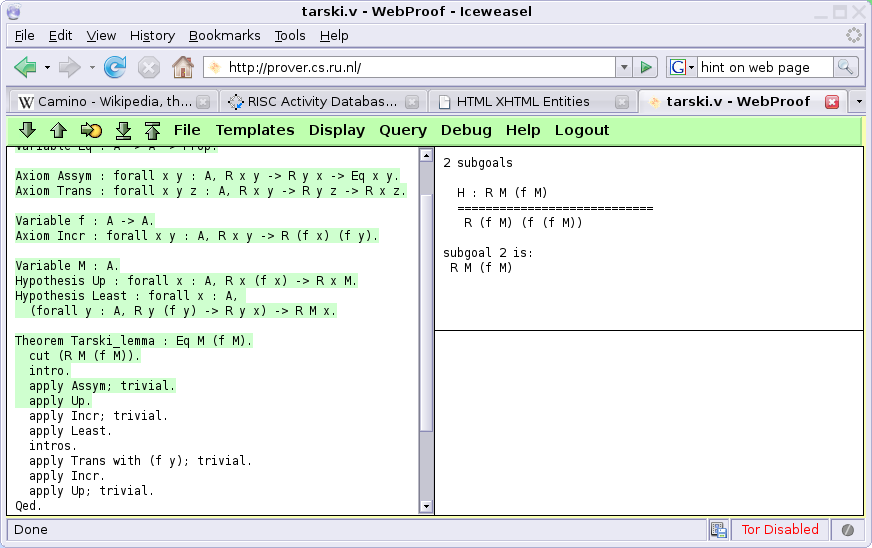Screen dimensions: 872x548
Task: Close the Camino Wikipedia tab
Action: (x=203, y=102)
